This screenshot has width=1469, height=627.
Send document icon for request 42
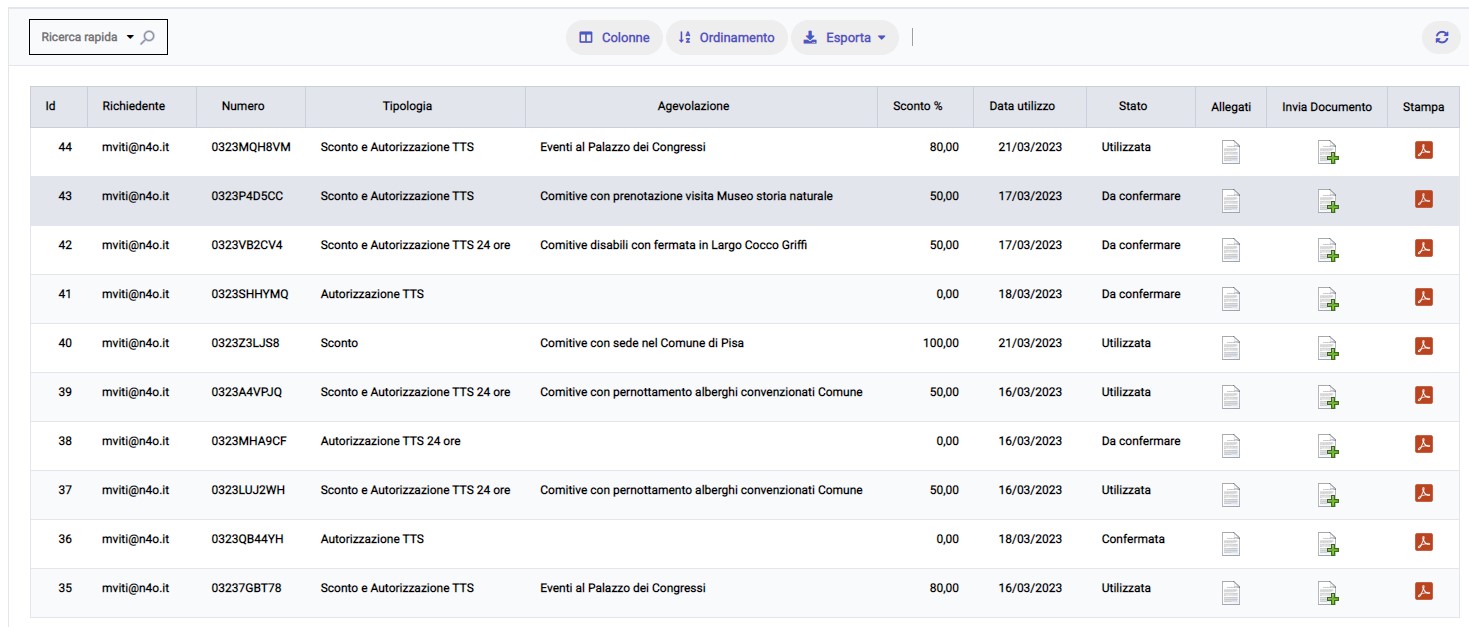1327,250
